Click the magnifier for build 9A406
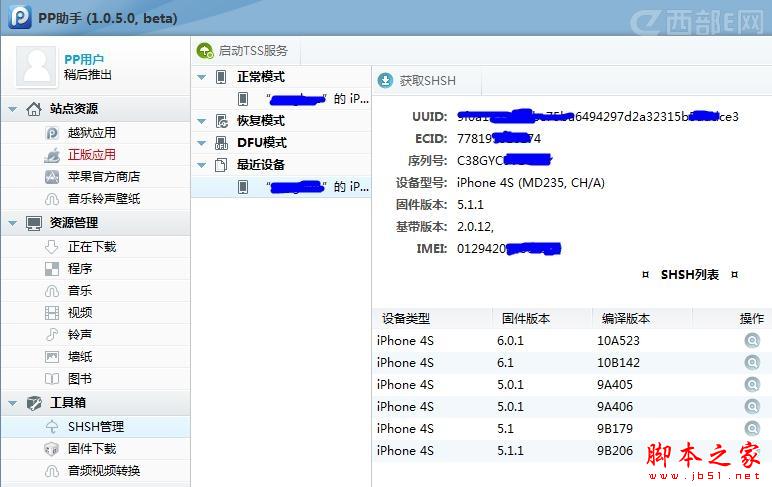The height and width of the screenshot is (487, 772). tap(752, 407)
